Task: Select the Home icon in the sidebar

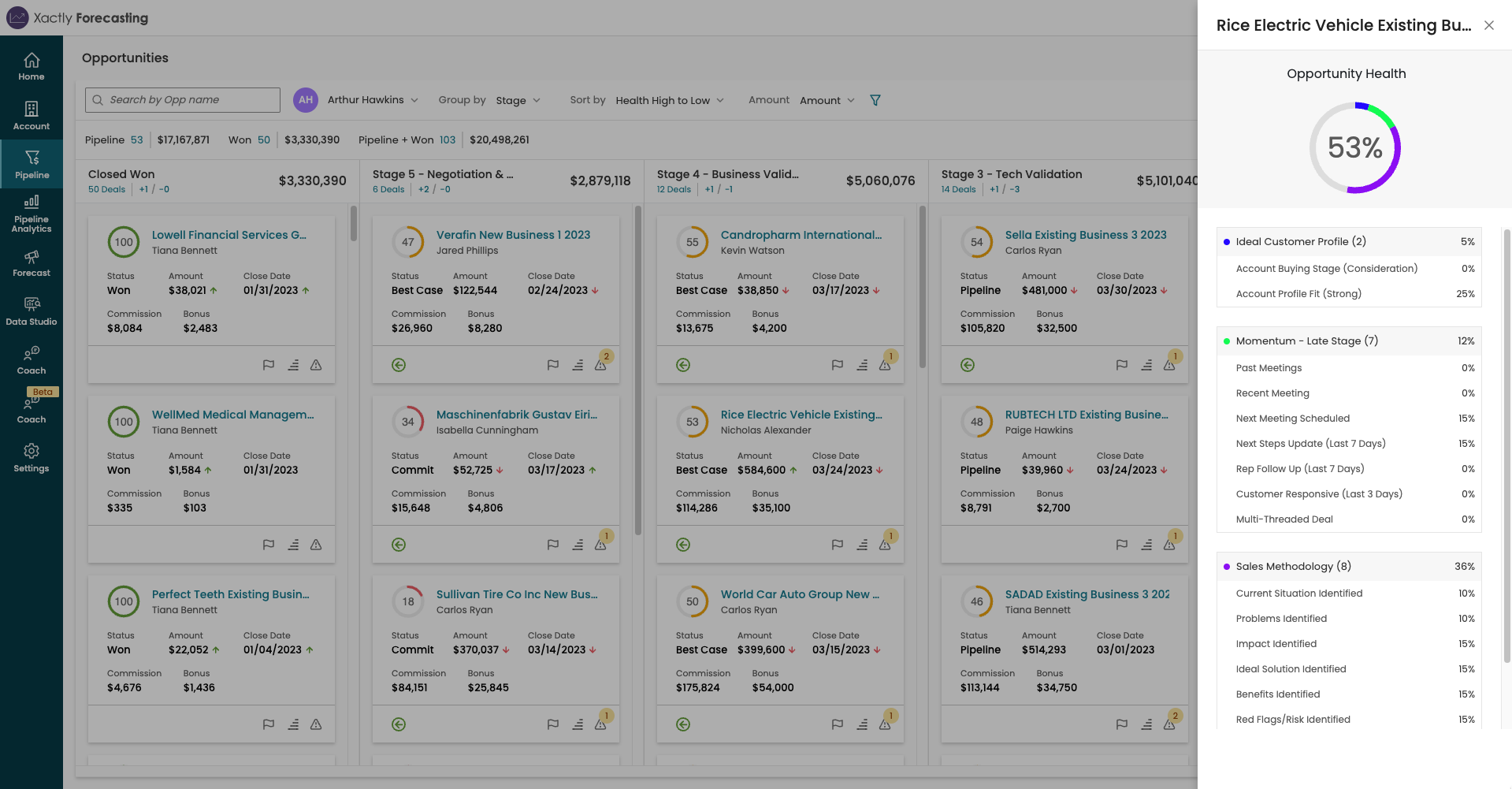Action: (32, 67)
